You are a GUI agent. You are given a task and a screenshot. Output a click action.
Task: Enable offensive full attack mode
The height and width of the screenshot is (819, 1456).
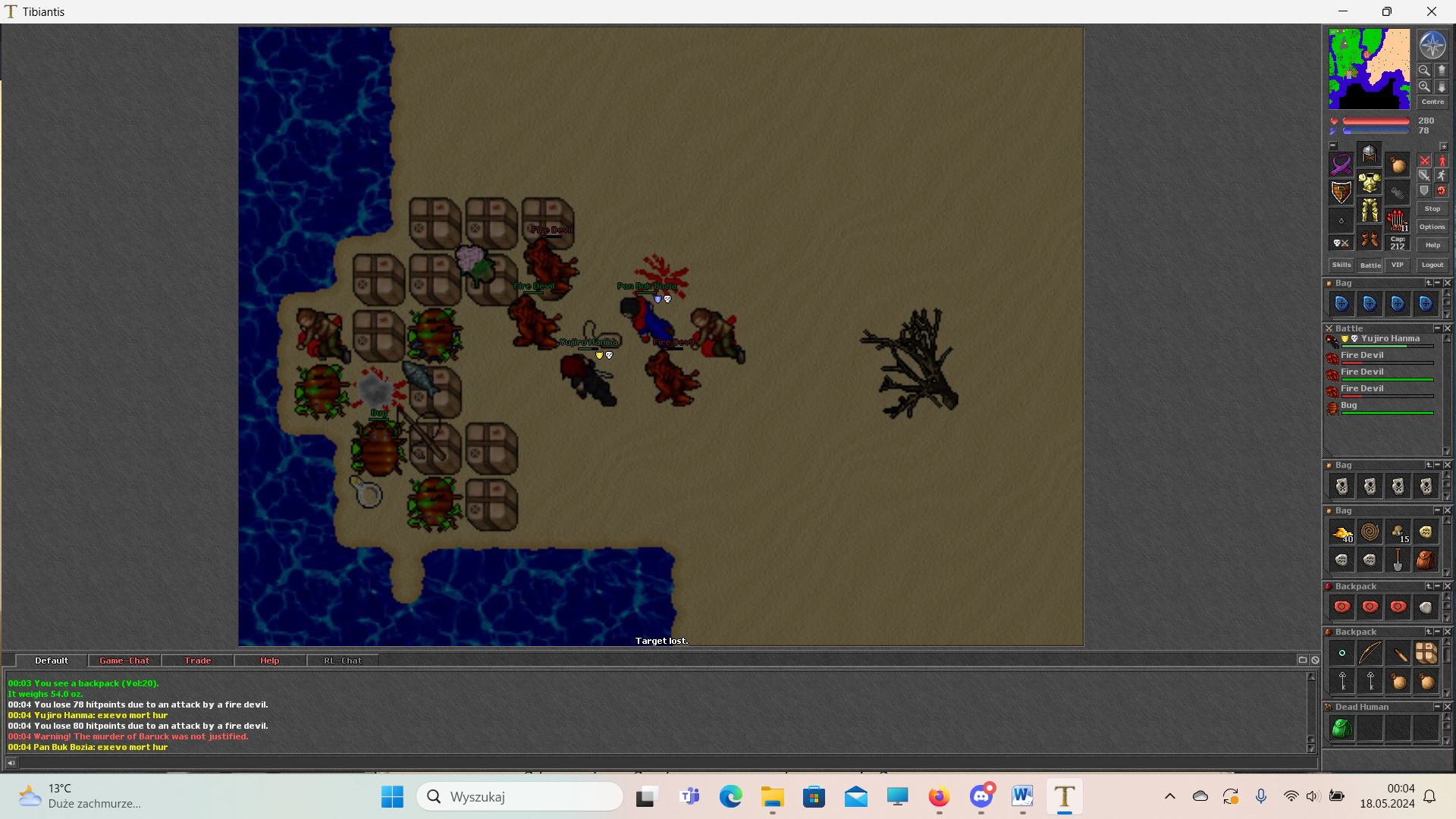1425,161
